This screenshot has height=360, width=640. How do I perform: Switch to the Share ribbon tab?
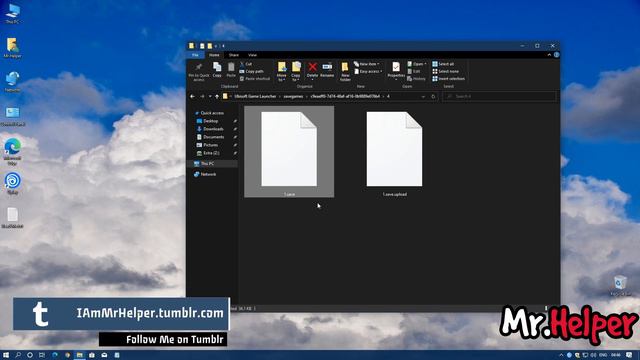tap(234, 55)
